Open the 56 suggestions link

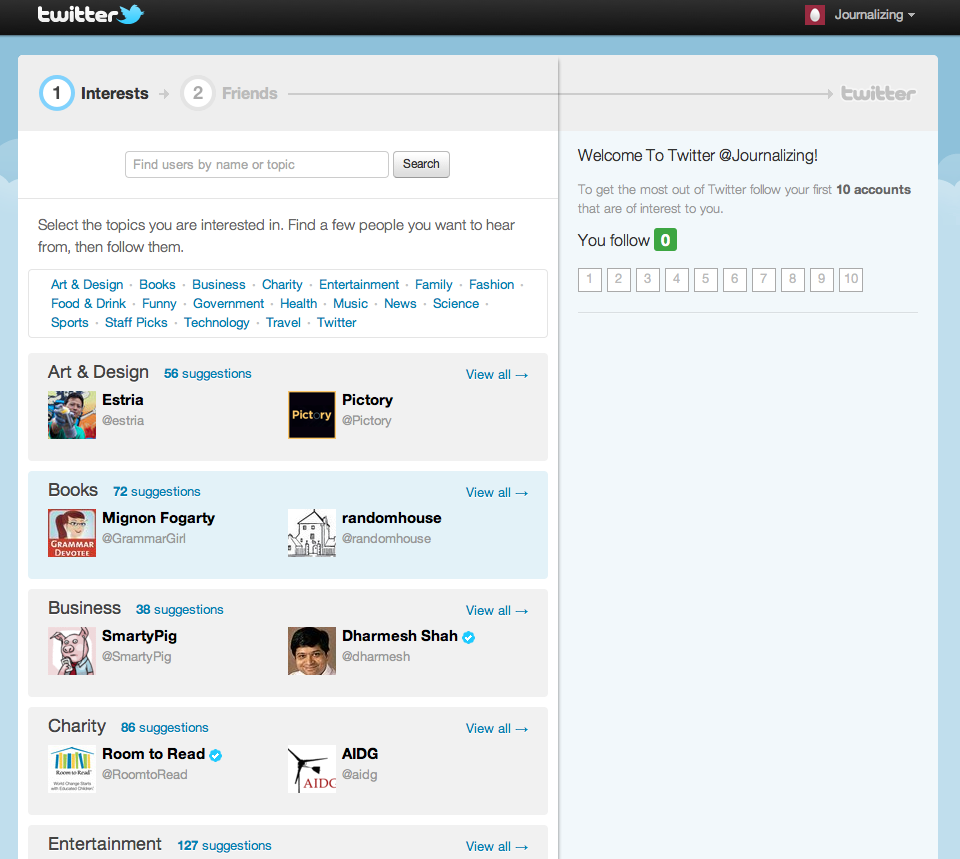point(208,373)
